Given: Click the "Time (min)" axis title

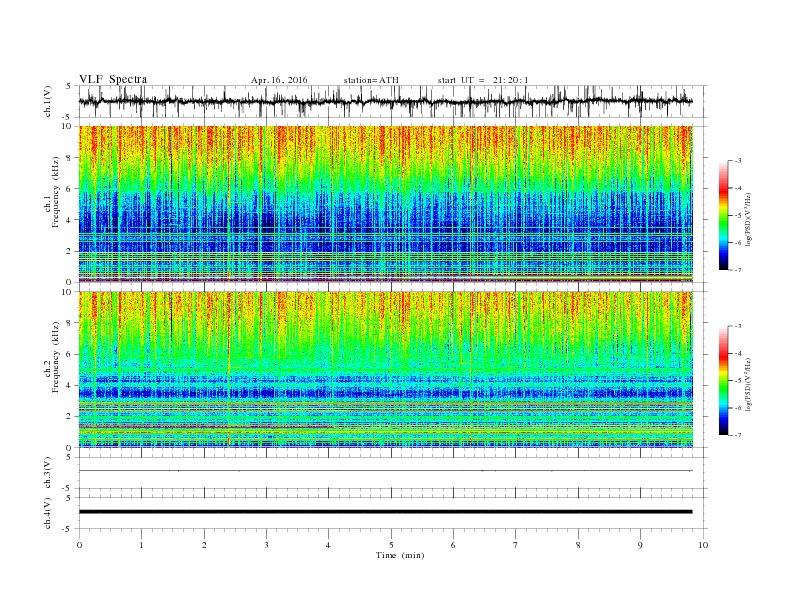Looking at the screenshot, I should 400,555.
